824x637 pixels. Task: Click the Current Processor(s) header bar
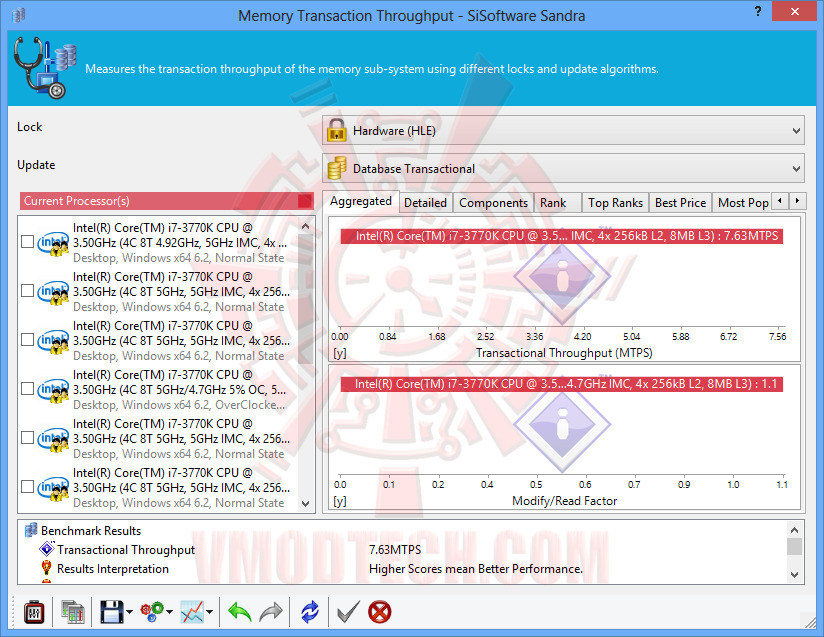coord(167,201)
